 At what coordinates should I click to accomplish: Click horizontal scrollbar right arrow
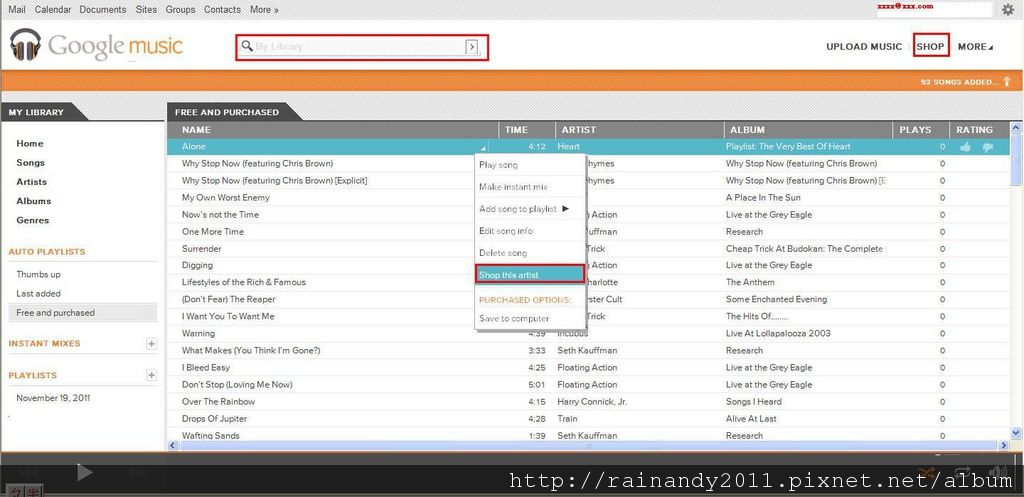[x=1004, y=445]
